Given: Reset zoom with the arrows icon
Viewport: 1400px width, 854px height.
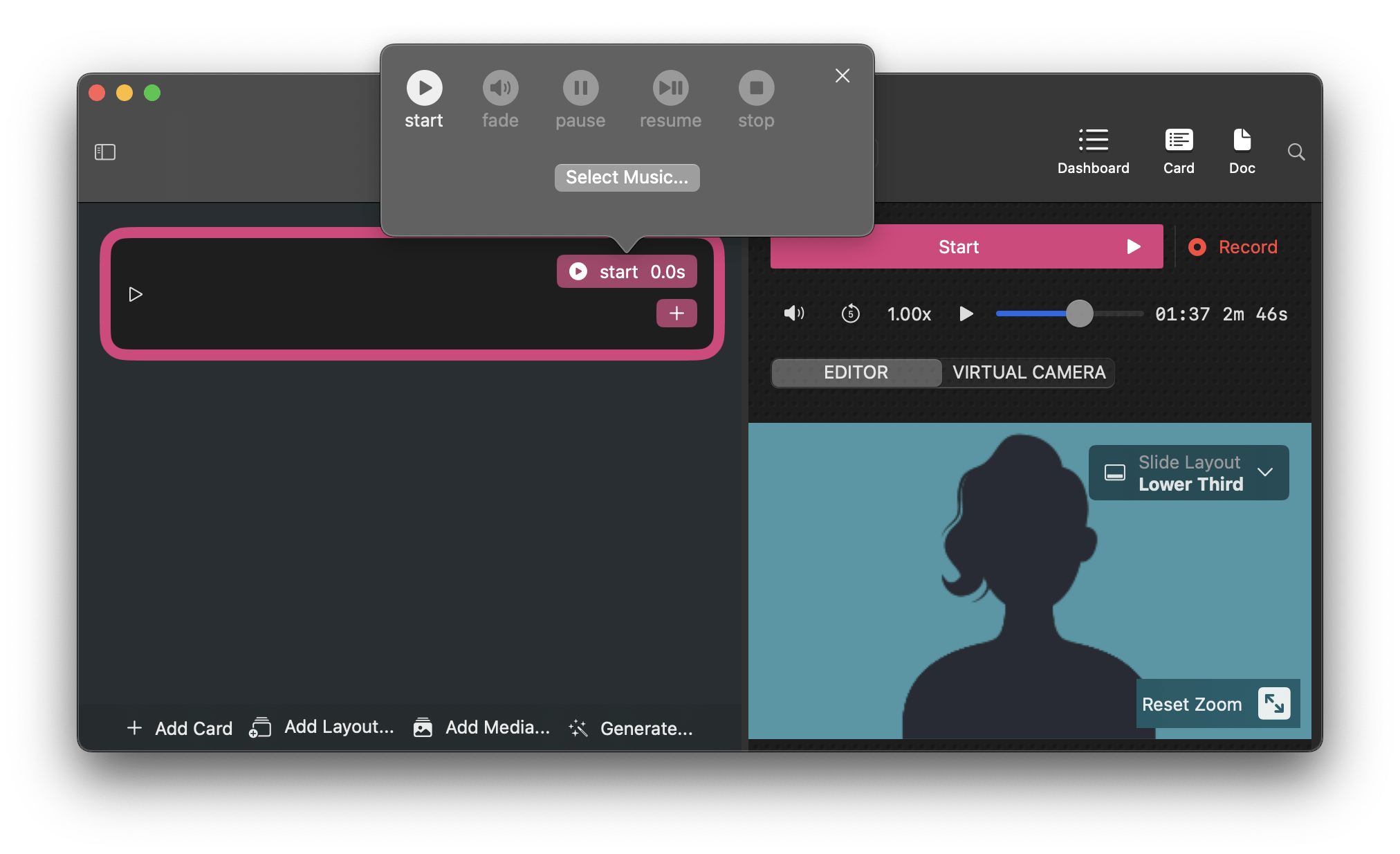Looking at the screenshot, I should pyautogui.click(x=1274, y=704).
